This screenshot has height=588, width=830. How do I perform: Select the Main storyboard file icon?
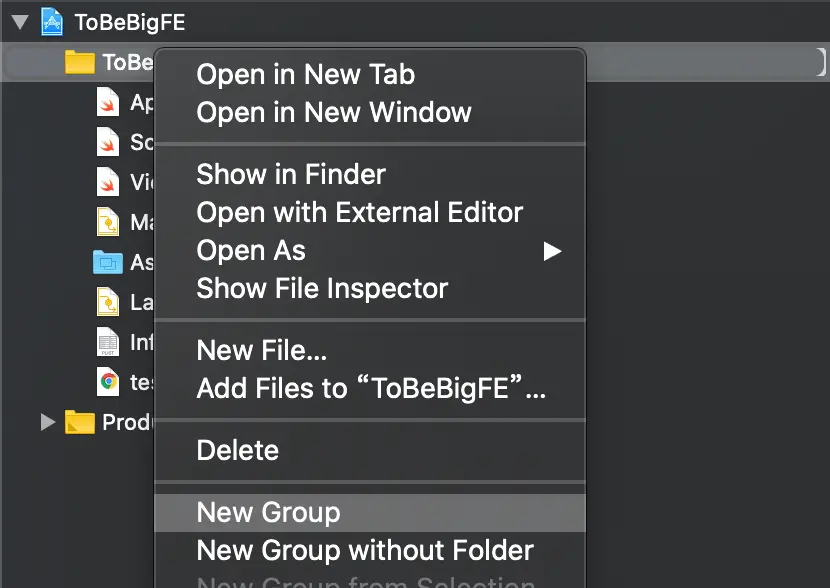(x=108, y=221)
